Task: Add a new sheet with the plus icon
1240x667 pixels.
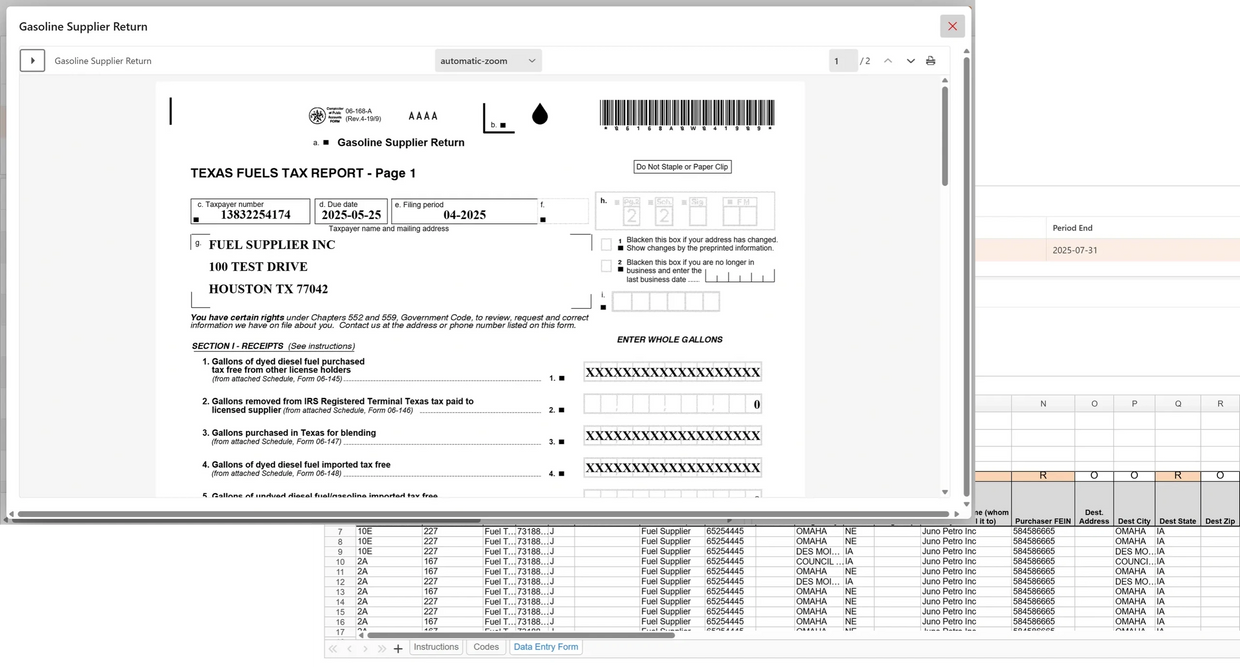Action: [399, 647]
